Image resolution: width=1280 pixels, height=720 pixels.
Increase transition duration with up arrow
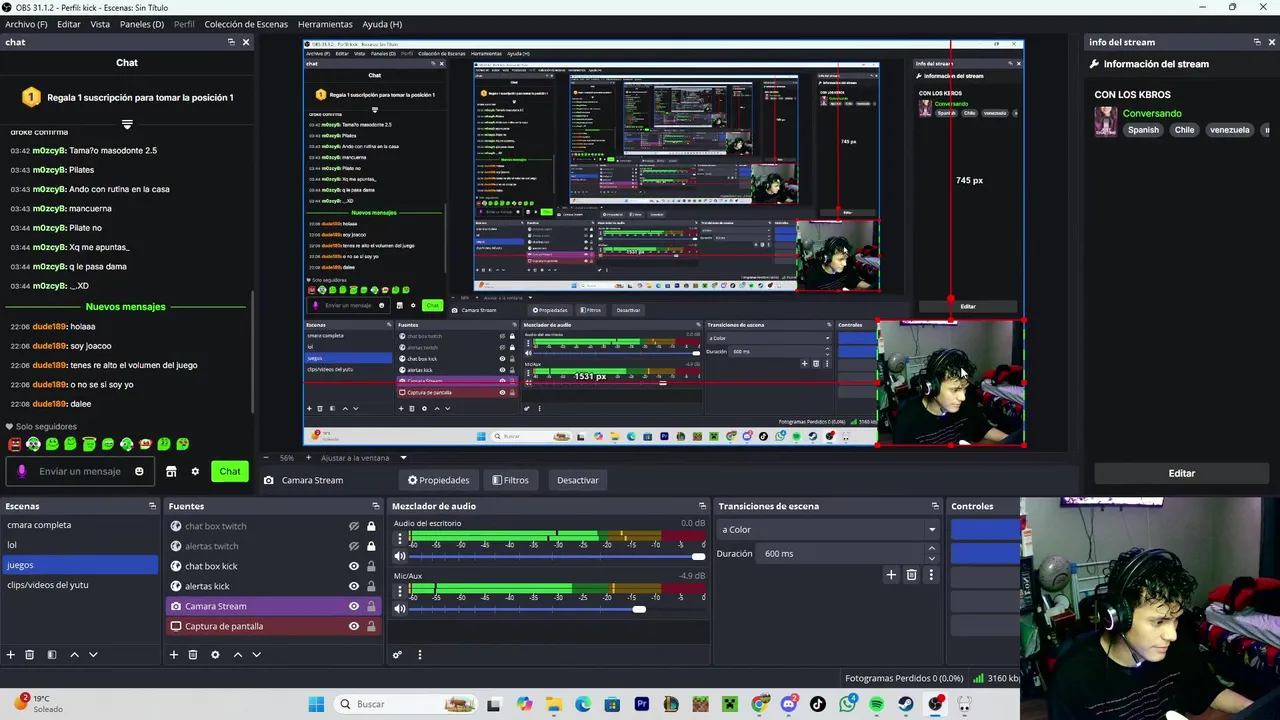[932, 548]
